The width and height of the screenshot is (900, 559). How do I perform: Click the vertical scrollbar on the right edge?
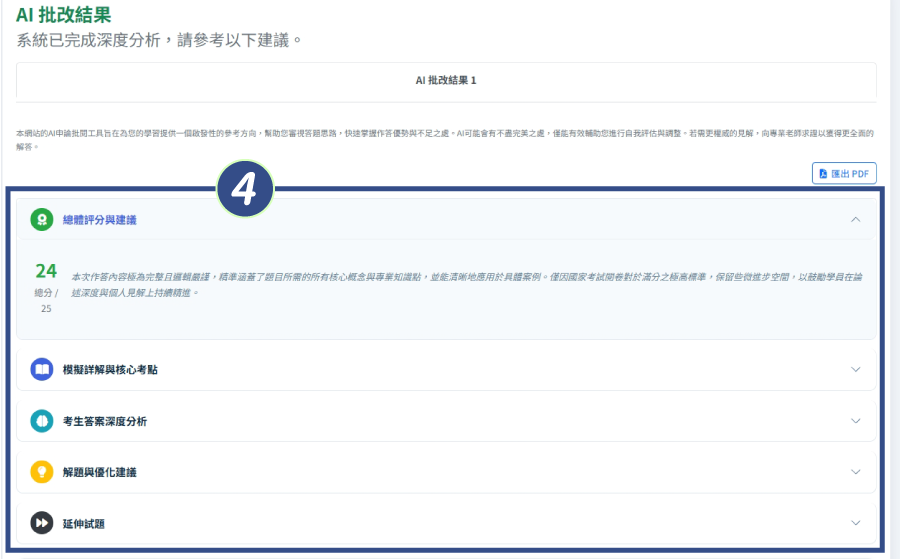point(894,280)
